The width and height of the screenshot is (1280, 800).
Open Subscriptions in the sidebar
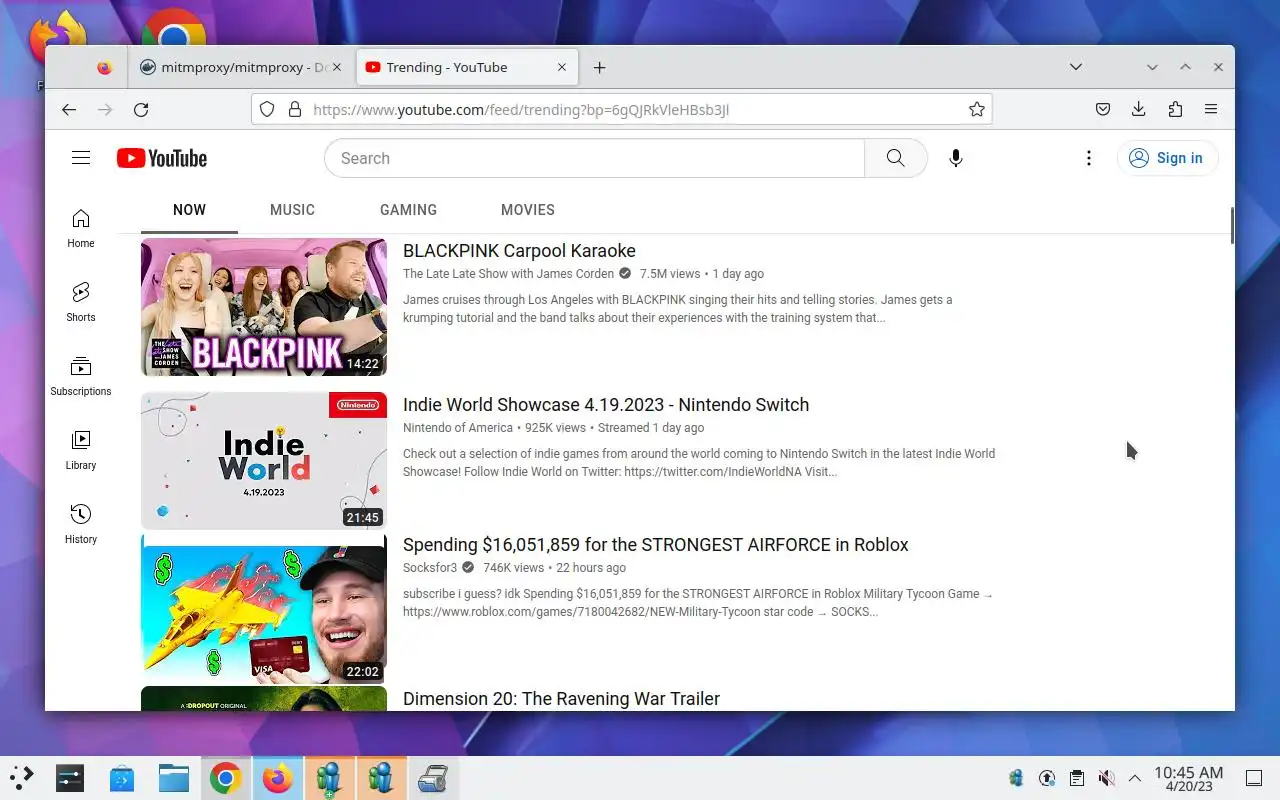coord(81,376)
